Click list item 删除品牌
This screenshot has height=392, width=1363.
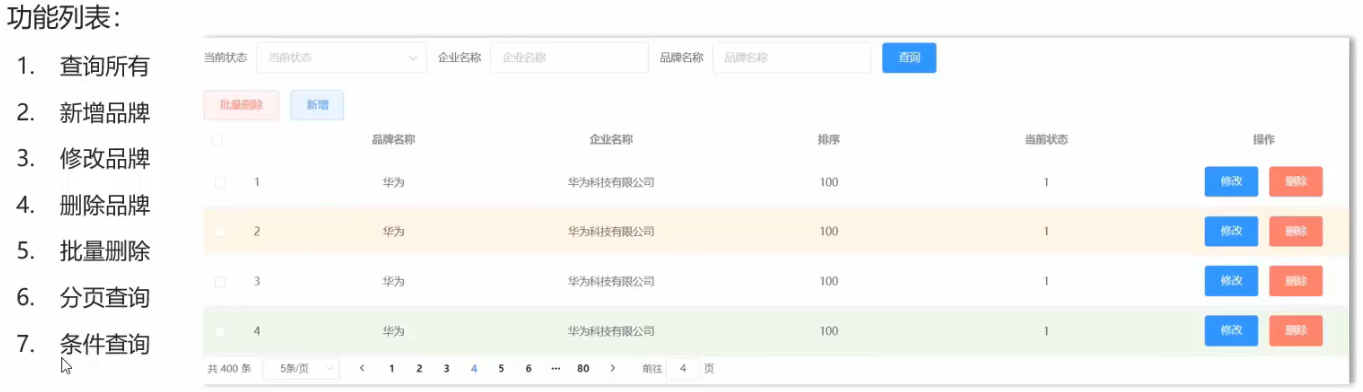[105, 206]
